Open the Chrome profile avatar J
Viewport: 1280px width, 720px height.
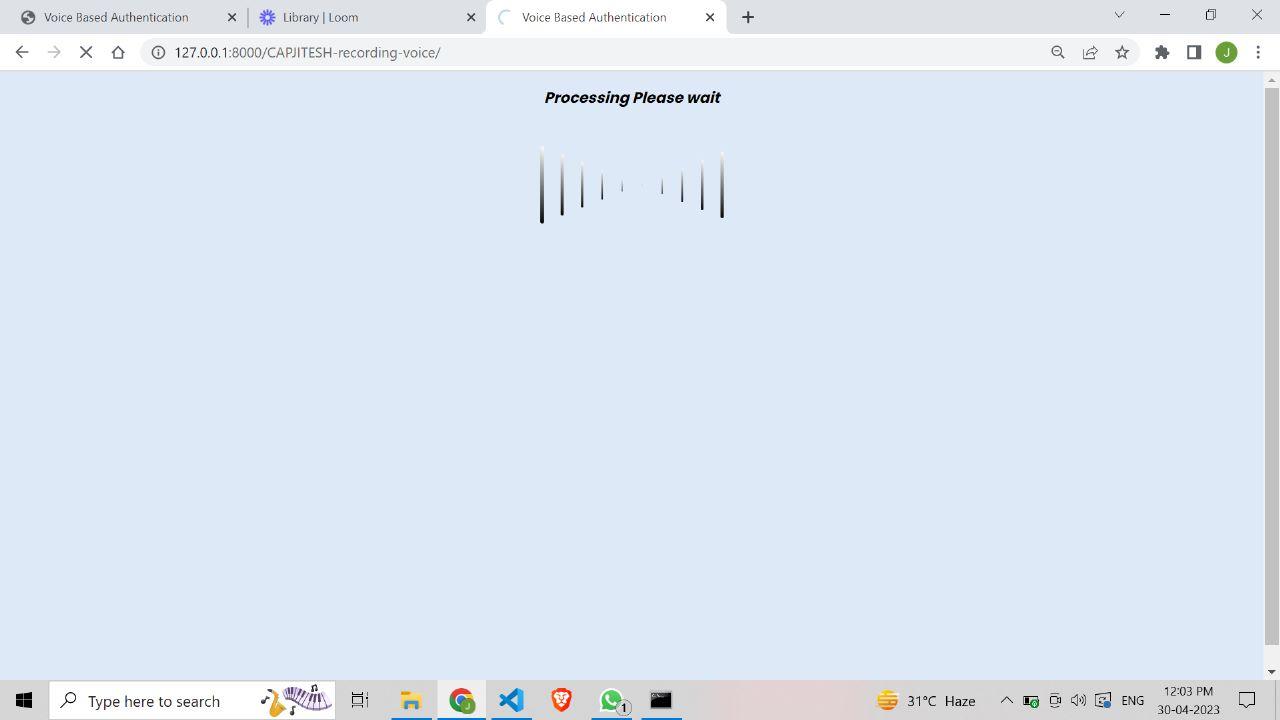(x=1226, y=52)
